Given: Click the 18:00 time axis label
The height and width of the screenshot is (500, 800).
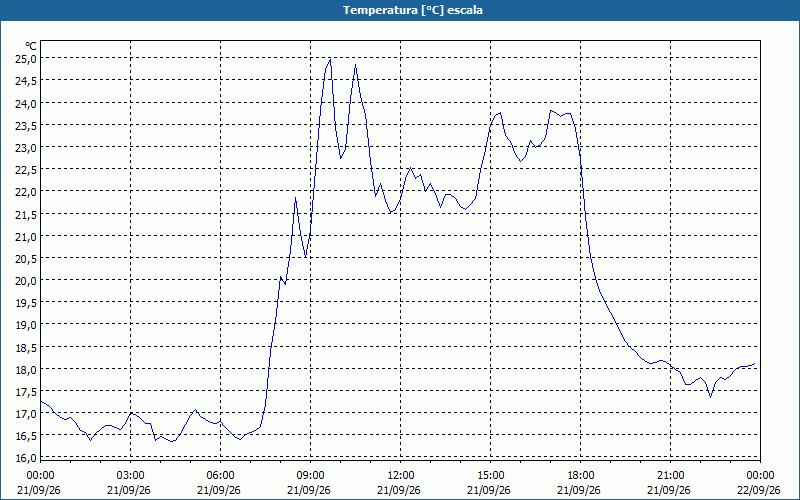Looking at the screenshot, I should point(581,476).
